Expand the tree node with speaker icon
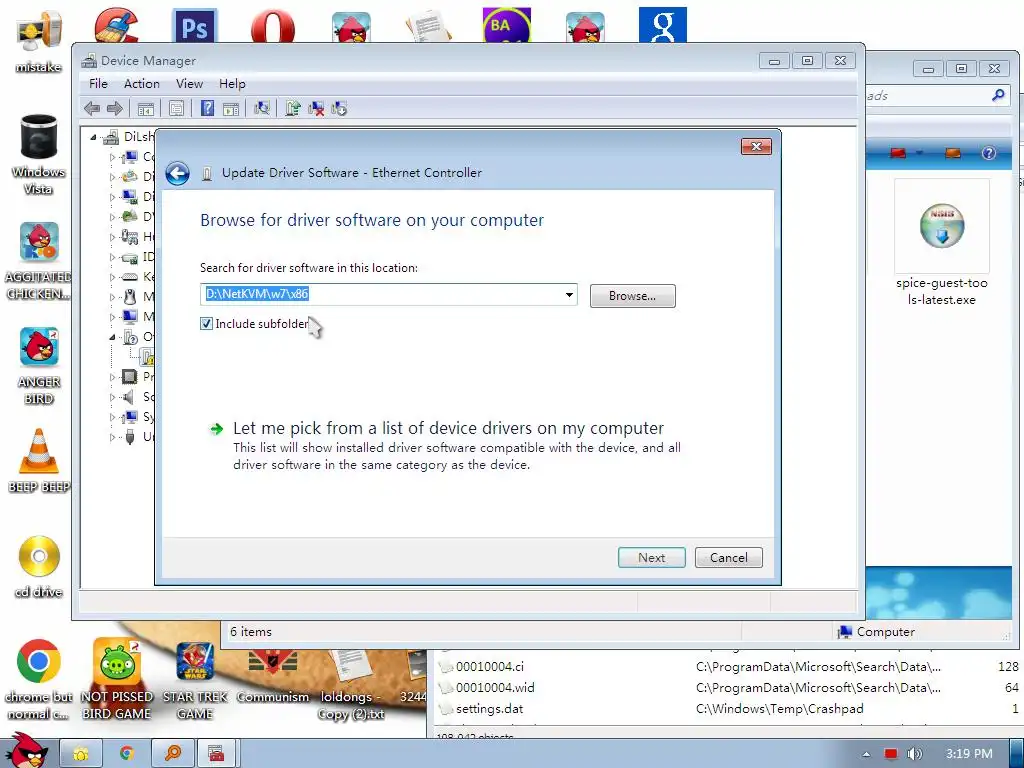1024x768 pixels. (x=112, y=397)
